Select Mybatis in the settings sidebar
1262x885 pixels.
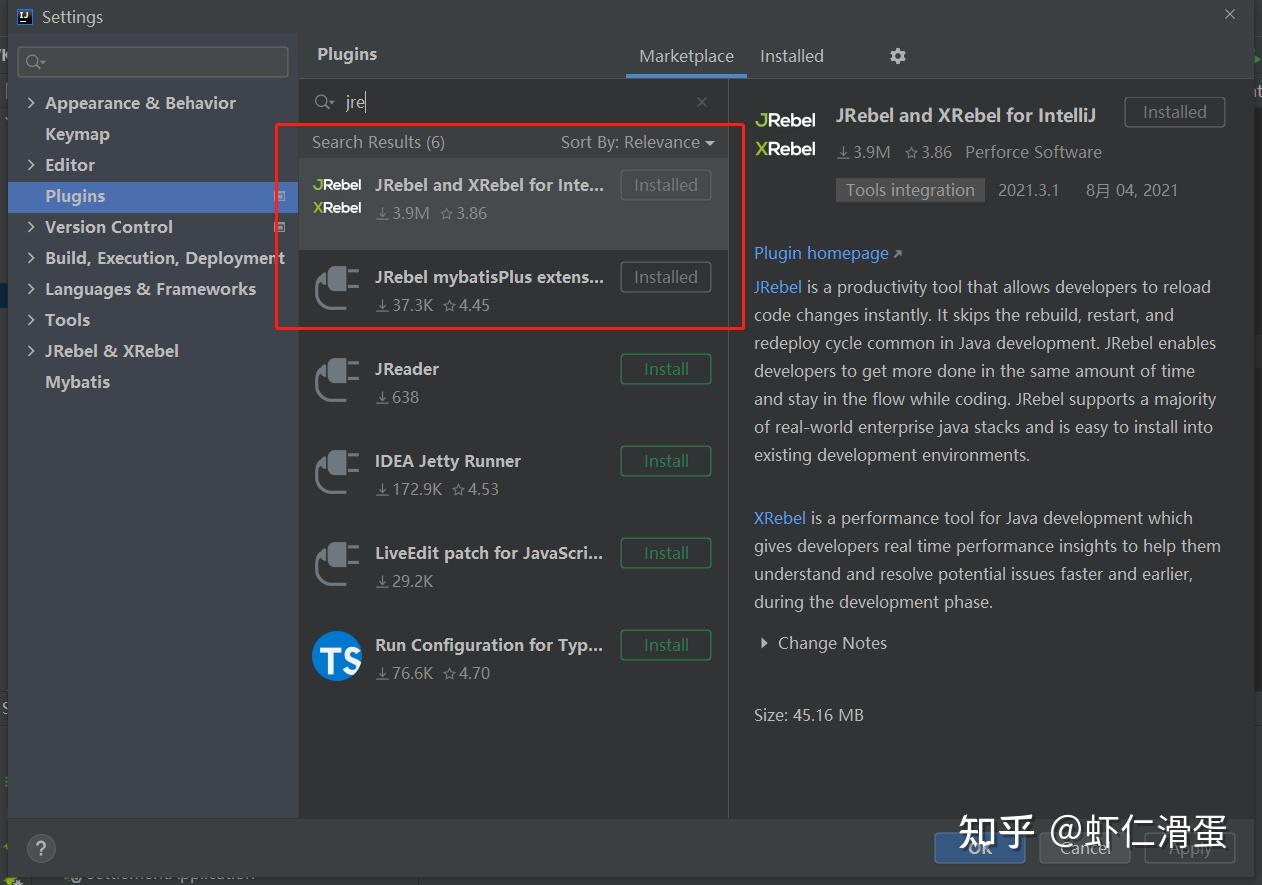(77, 381)
